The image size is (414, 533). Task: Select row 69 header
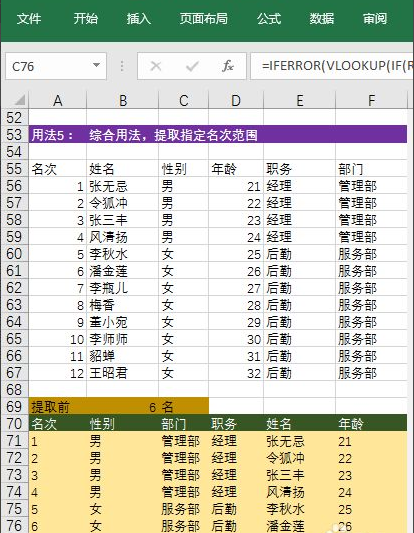click(14, 407)
